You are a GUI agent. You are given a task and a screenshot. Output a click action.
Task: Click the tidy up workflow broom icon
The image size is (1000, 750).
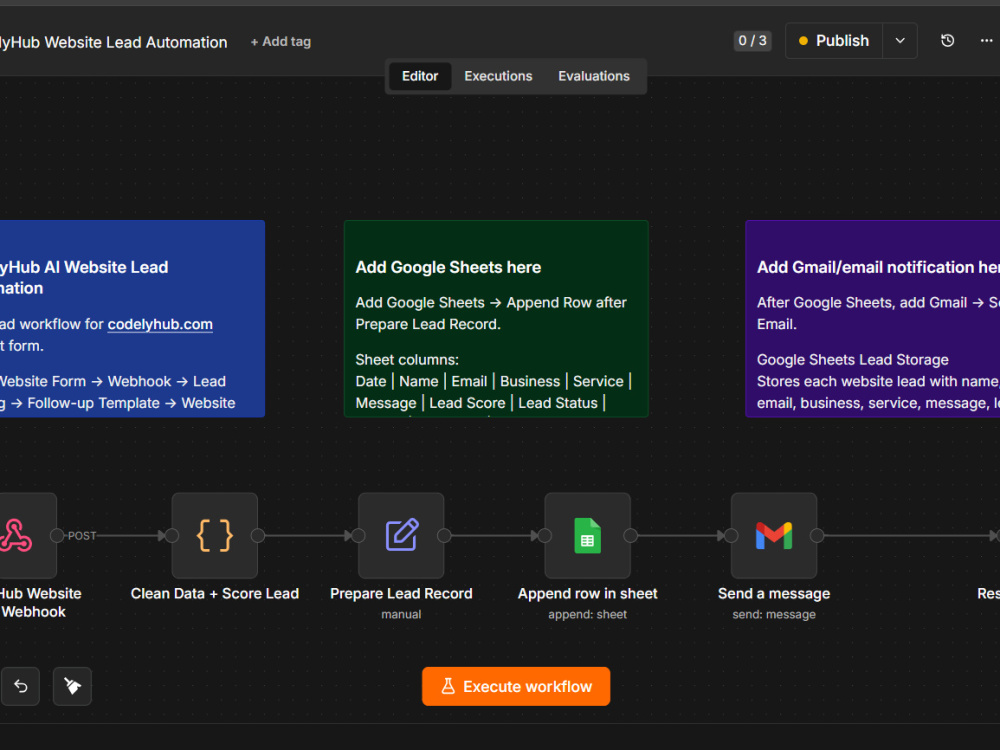click(72, 686)
